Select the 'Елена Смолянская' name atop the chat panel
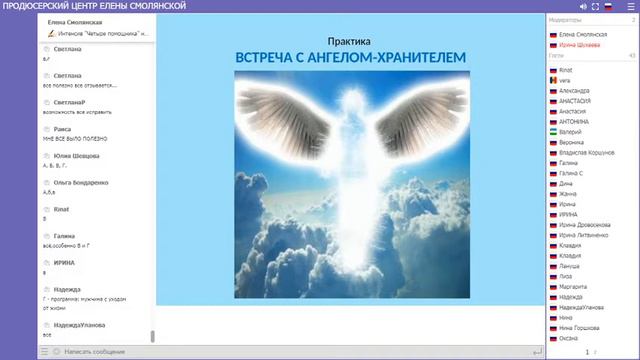 click(75, 22)
